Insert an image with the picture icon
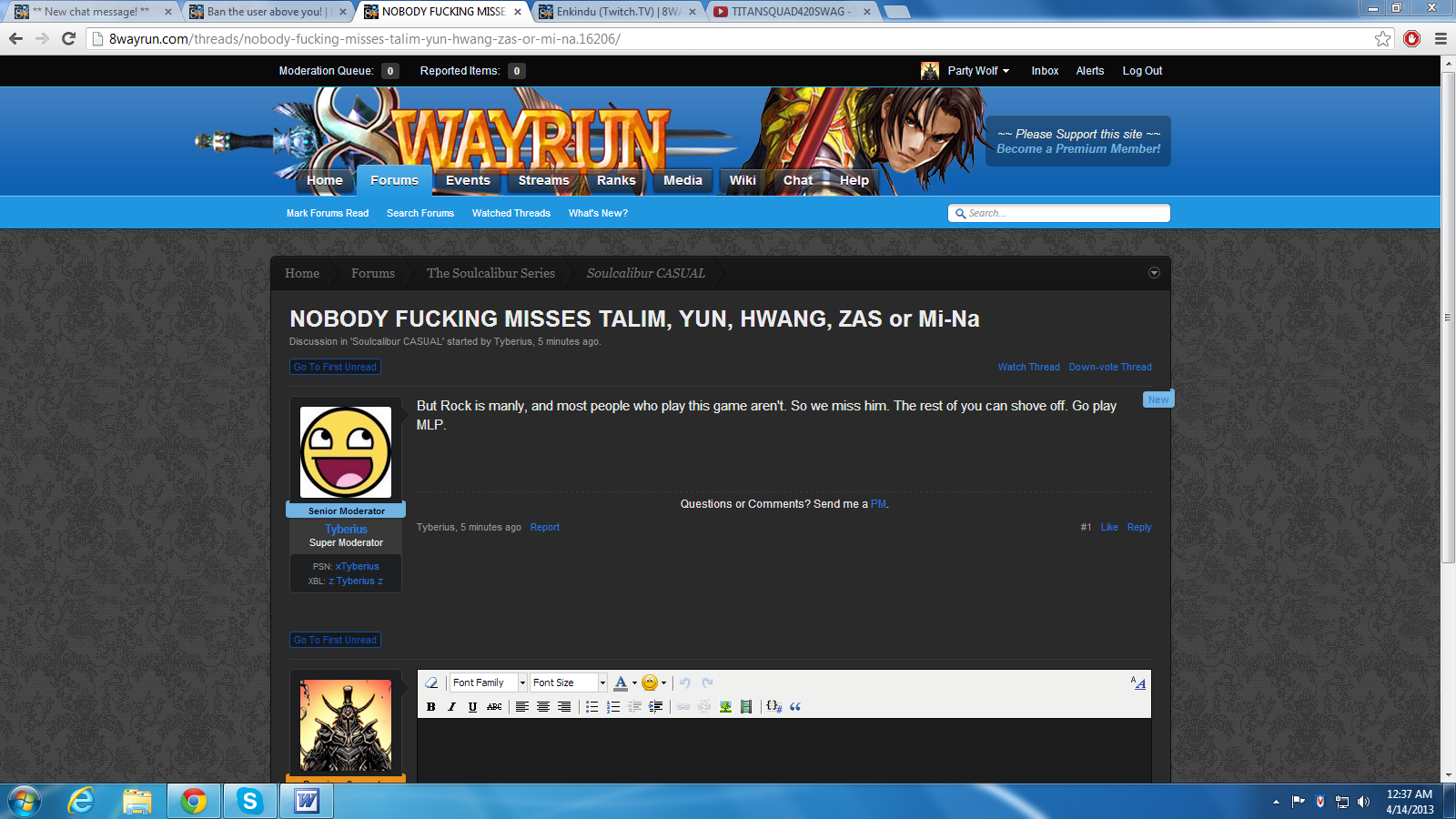Image resolution: width=1456 pixels, height=819 pixels. 725,707
